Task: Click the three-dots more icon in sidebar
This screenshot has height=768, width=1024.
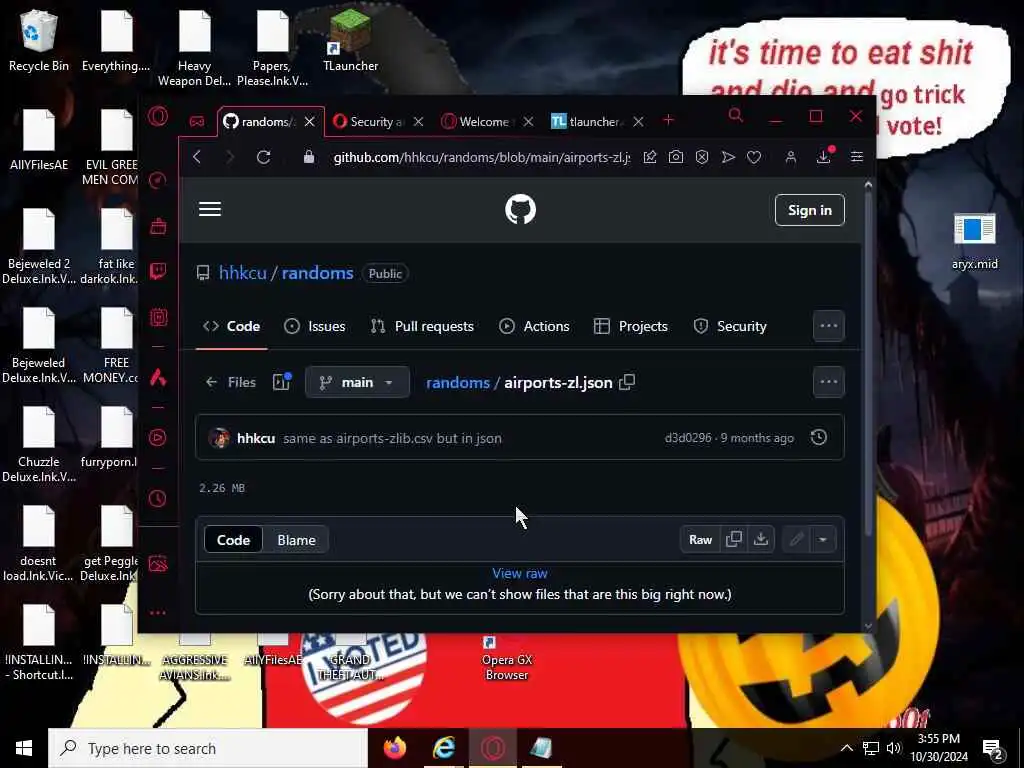Action: point(157,613)
